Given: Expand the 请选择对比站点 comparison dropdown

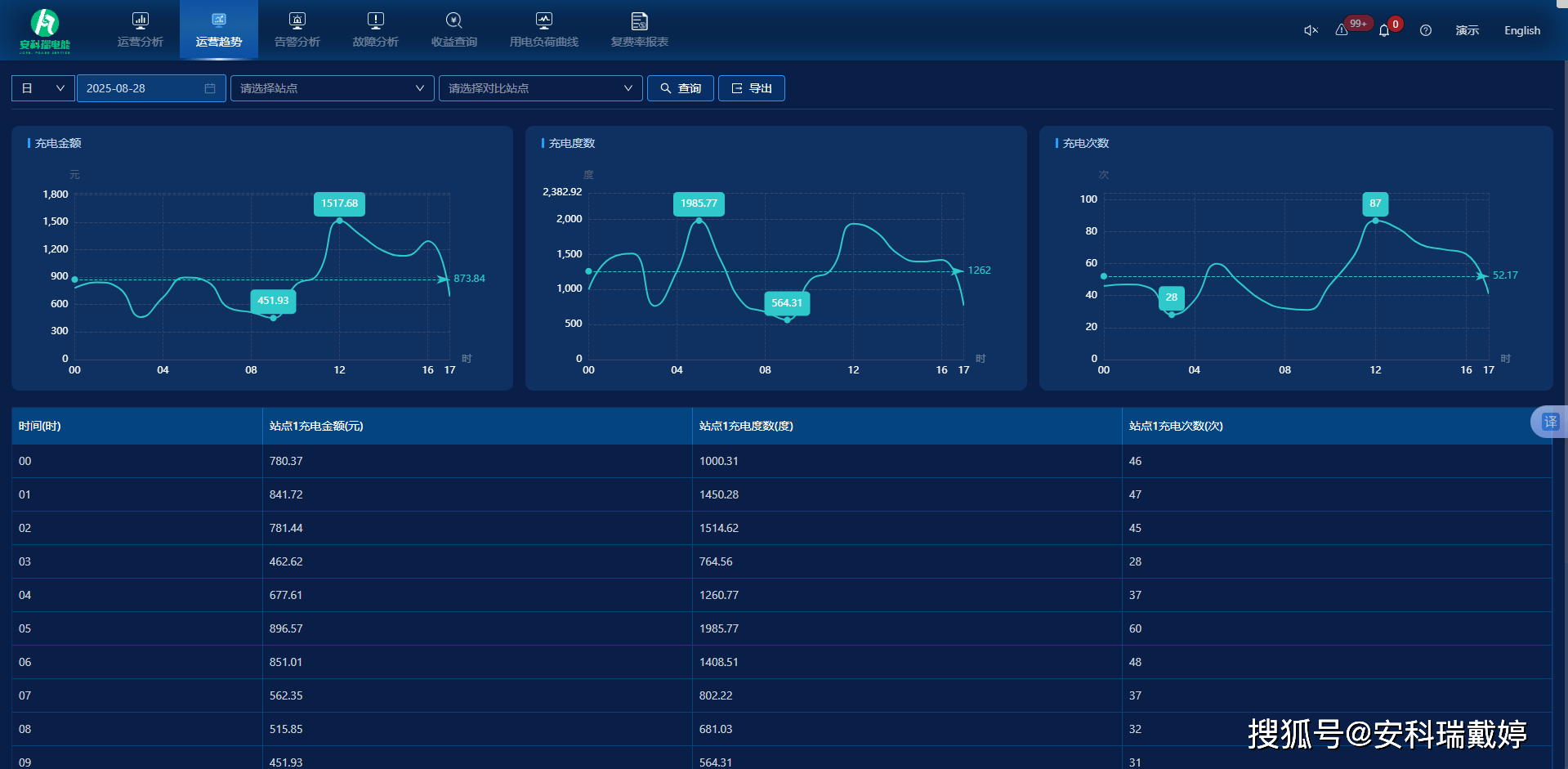Looking at the screenshot, I should (540, 88).
